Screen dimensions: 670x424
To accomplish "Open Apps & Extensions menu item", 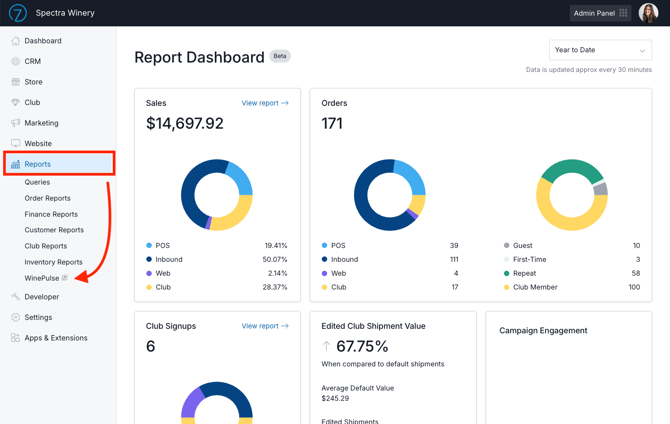I will 55,338.
